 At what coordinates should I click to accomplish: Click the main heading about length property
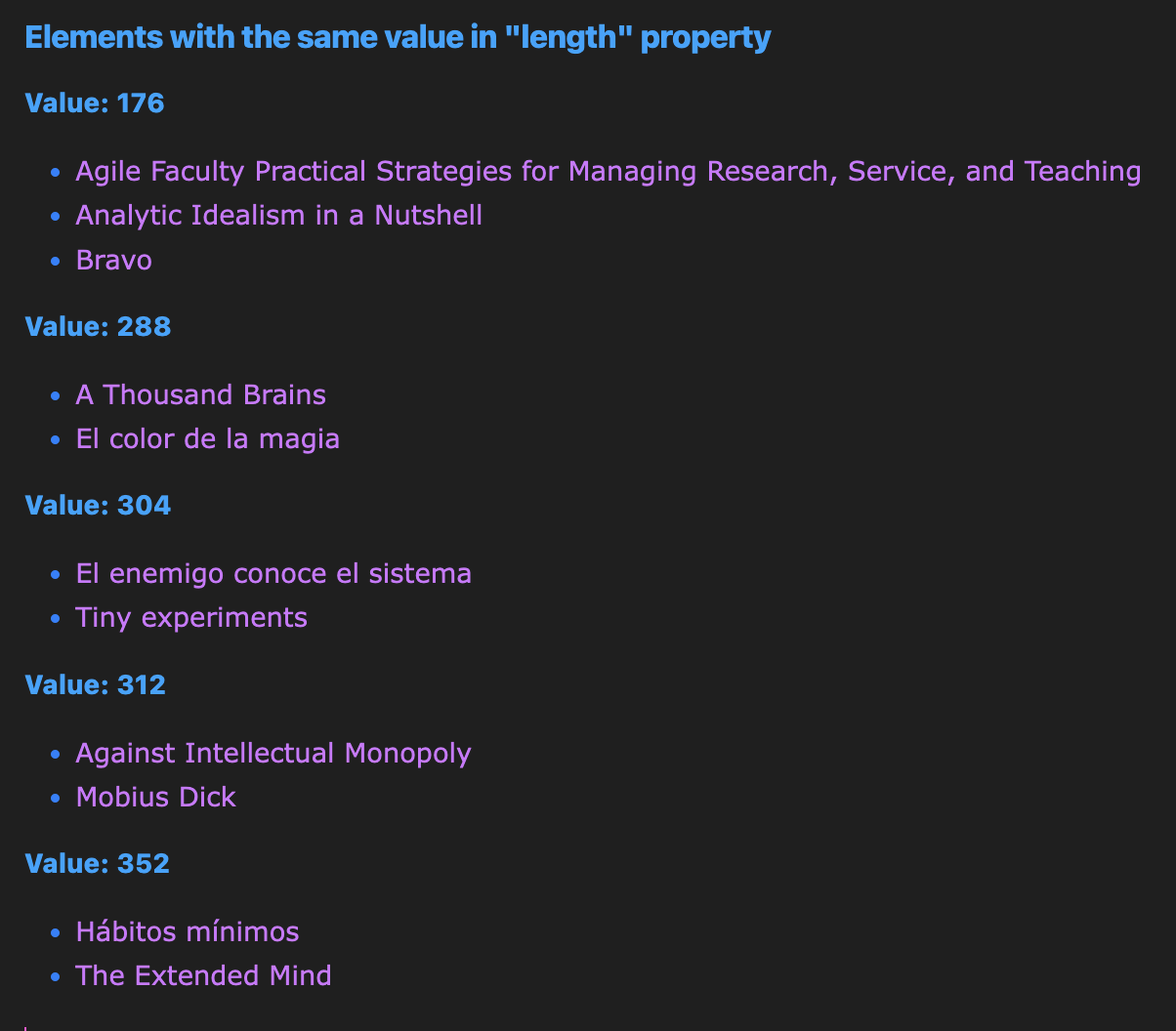tap(398, 38)
